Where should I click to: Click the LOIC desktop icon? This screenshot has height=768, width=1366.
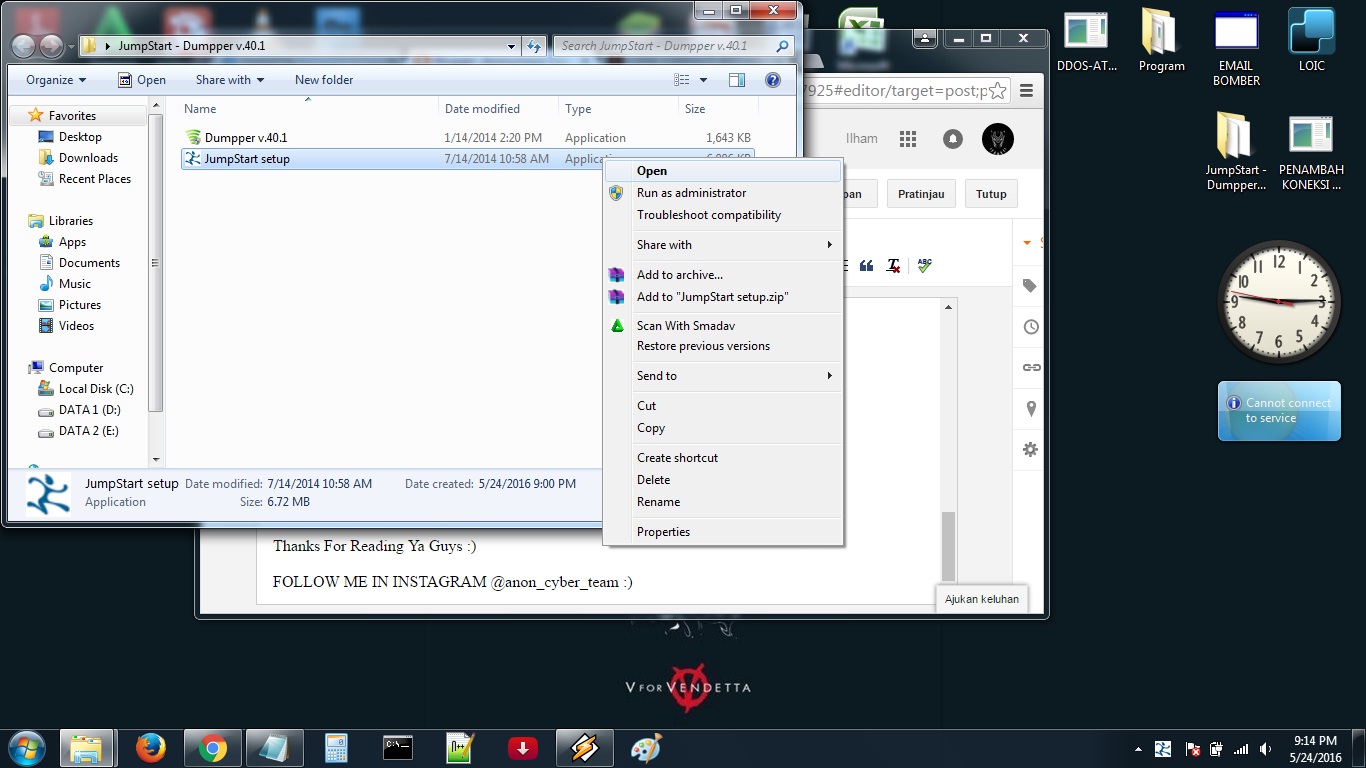tap(1312, 40)
